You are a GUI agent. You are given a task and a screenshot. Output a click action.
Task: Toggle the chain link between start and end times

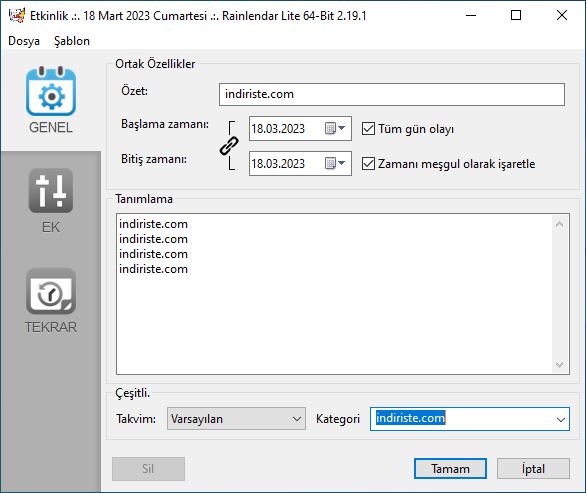(x=229, y=145)
